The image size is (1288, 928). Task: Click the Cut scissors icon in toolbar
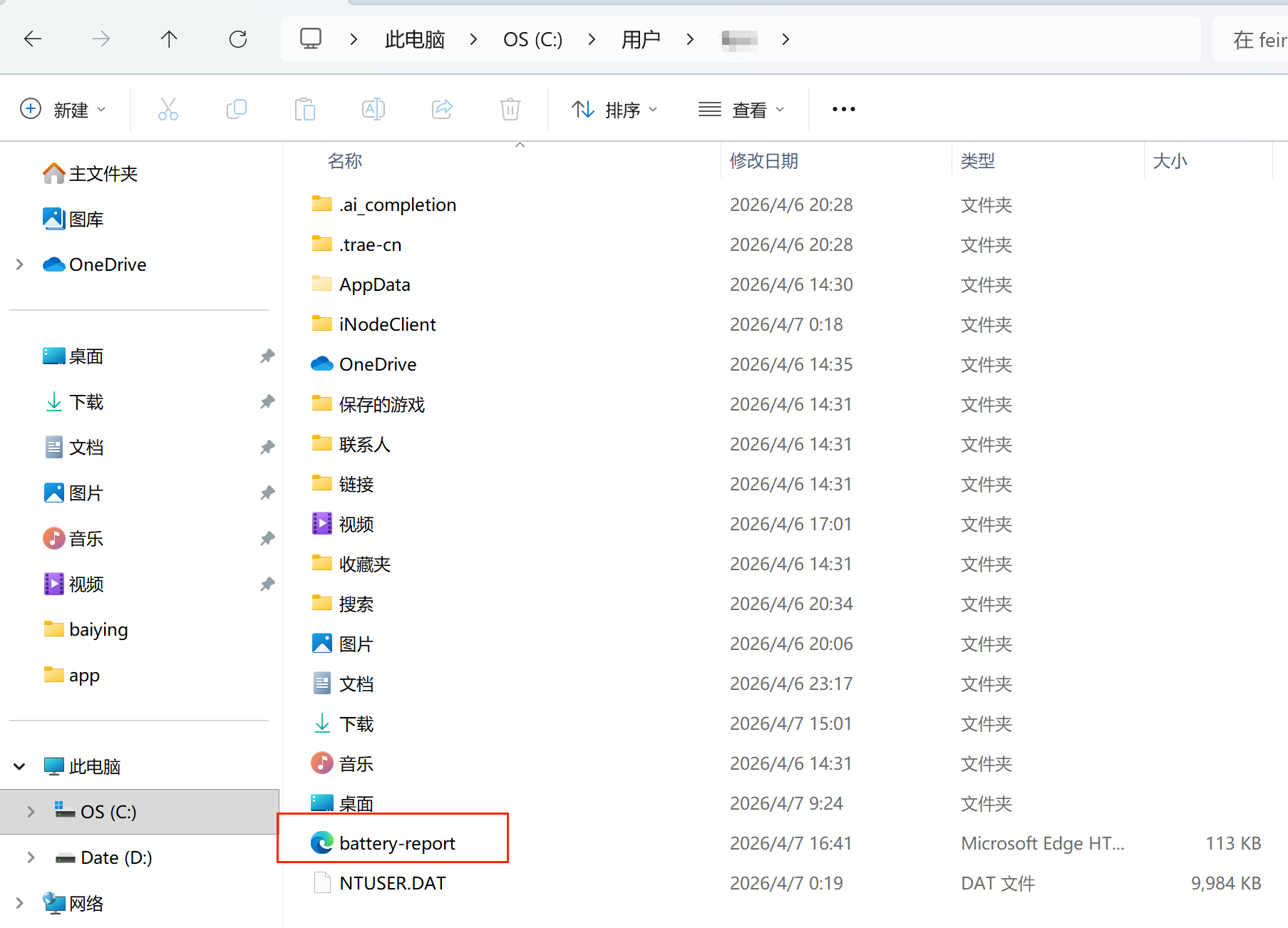coord(168,109)
